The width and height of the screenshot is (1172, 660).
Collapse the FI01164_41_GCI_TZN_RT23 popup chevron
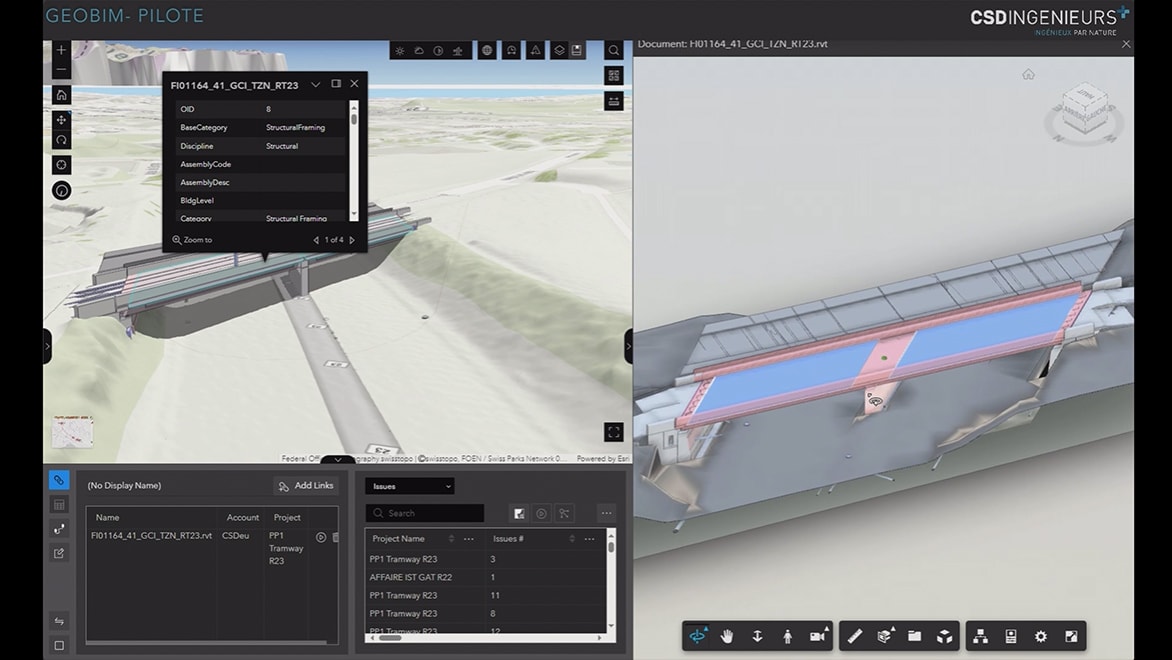point(316,85)
